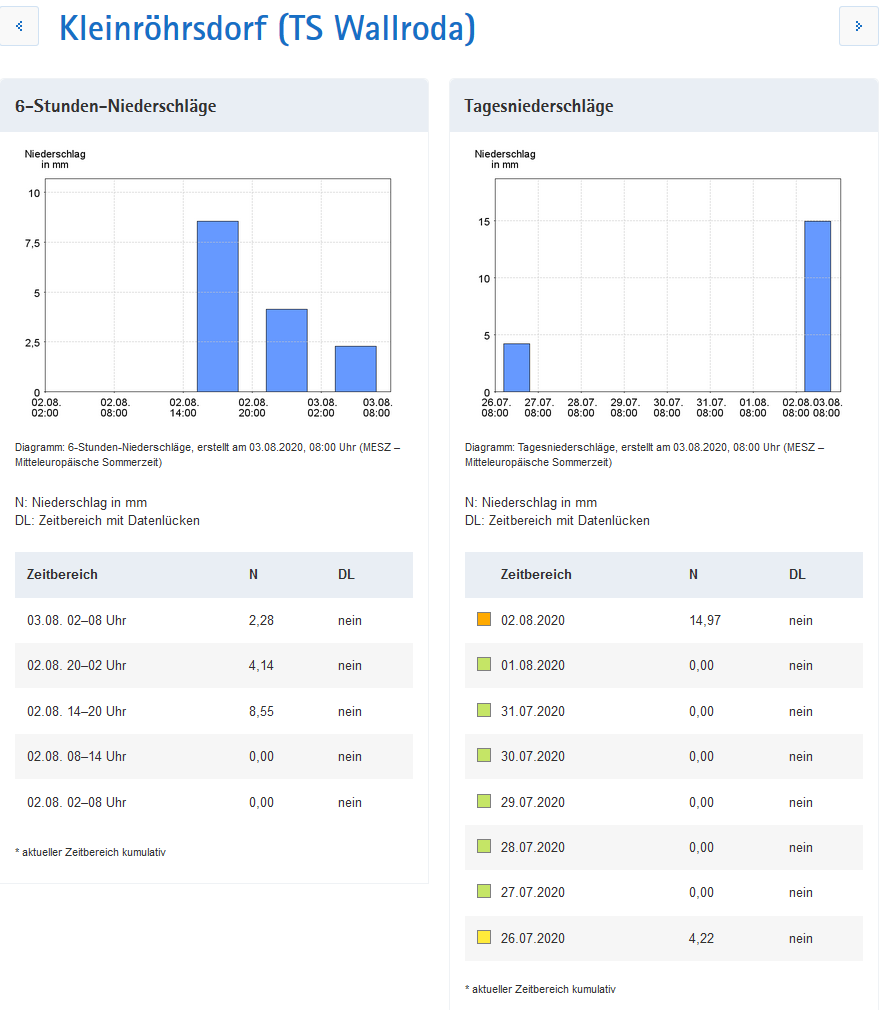
Task: Click the last bar in 6-hour chart
Action: 355,369
